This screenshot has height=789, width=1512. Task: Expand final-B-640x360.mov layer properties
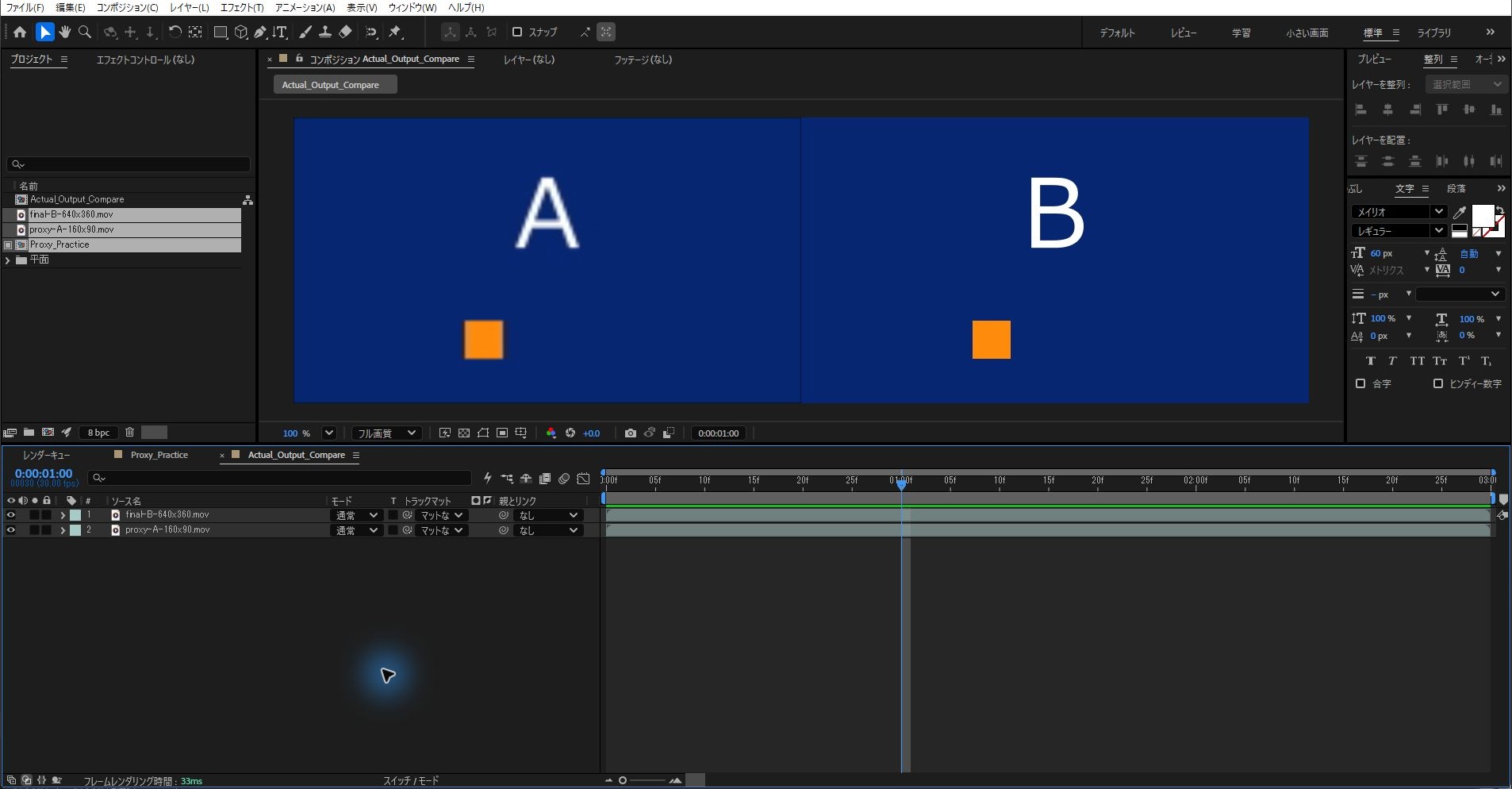[63, 515]
